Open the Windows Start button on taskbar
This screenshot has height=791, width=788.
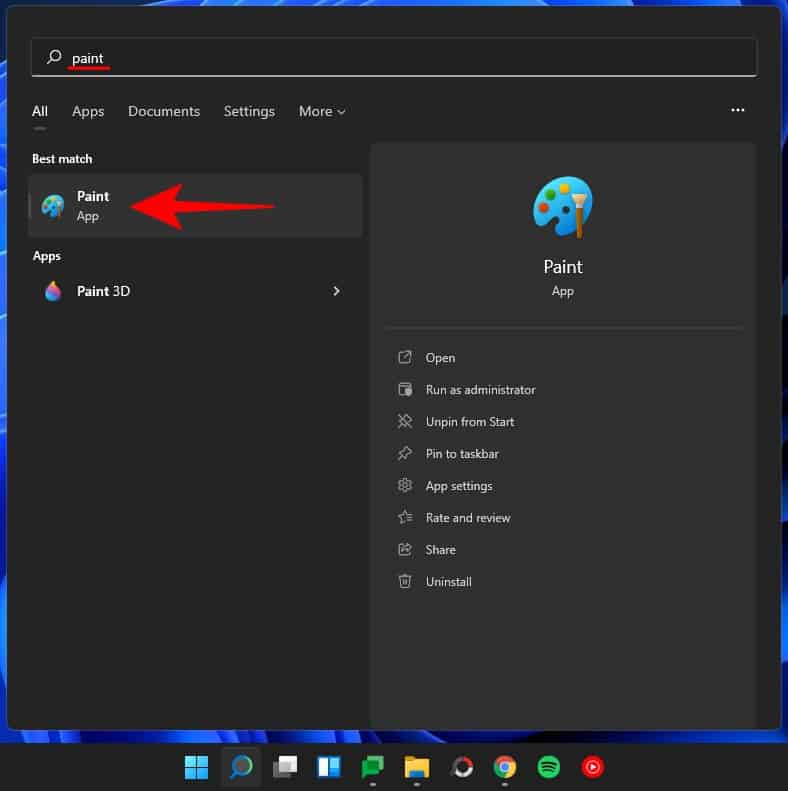[x=196, y=767]
